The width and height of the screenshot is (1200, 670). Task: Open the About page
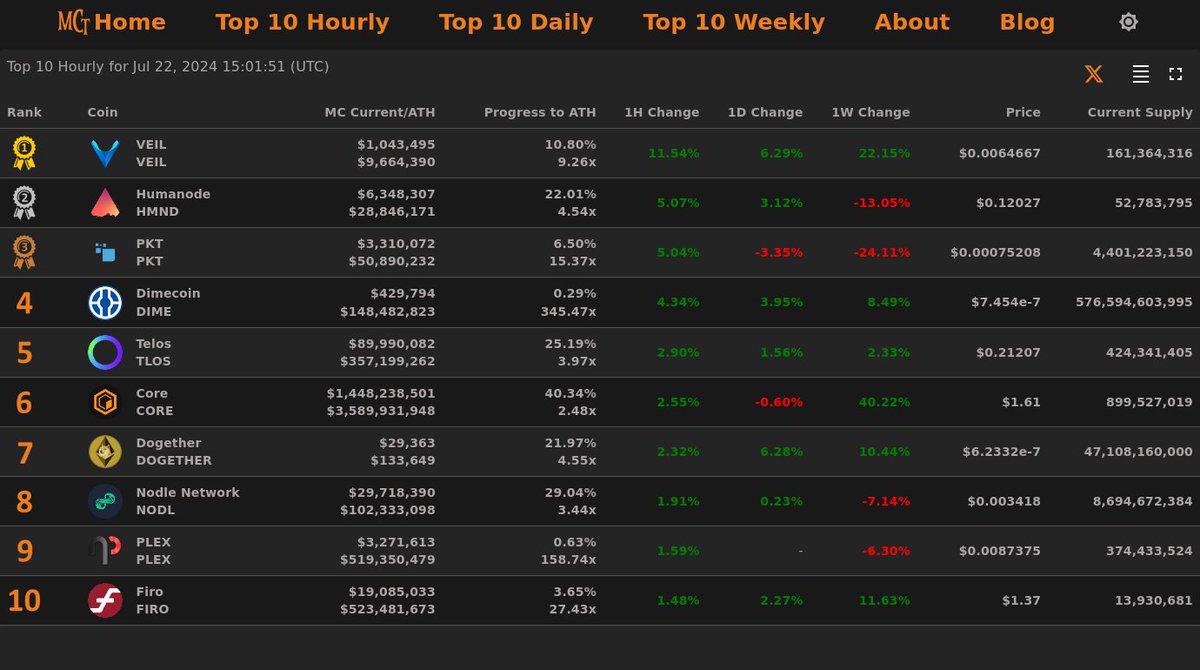pyautogui.click(x=912, y=22)
